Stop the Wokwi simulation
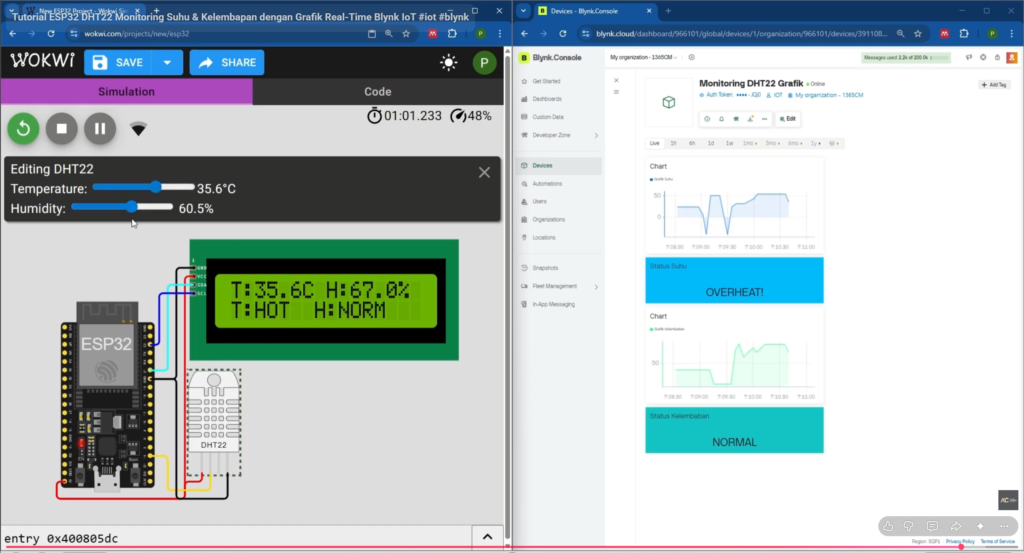1024x553 pixels. pyautogui.click(x=62, y=129)
